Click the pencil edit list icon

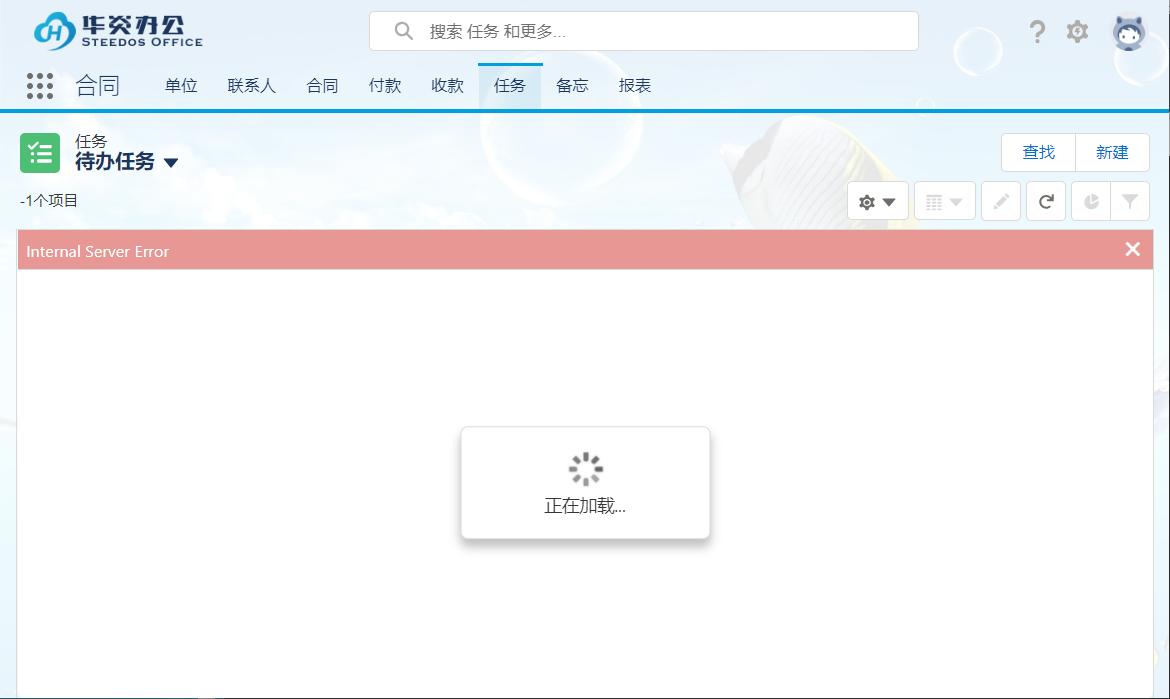pyautogui.click(x=1001, y=201)
